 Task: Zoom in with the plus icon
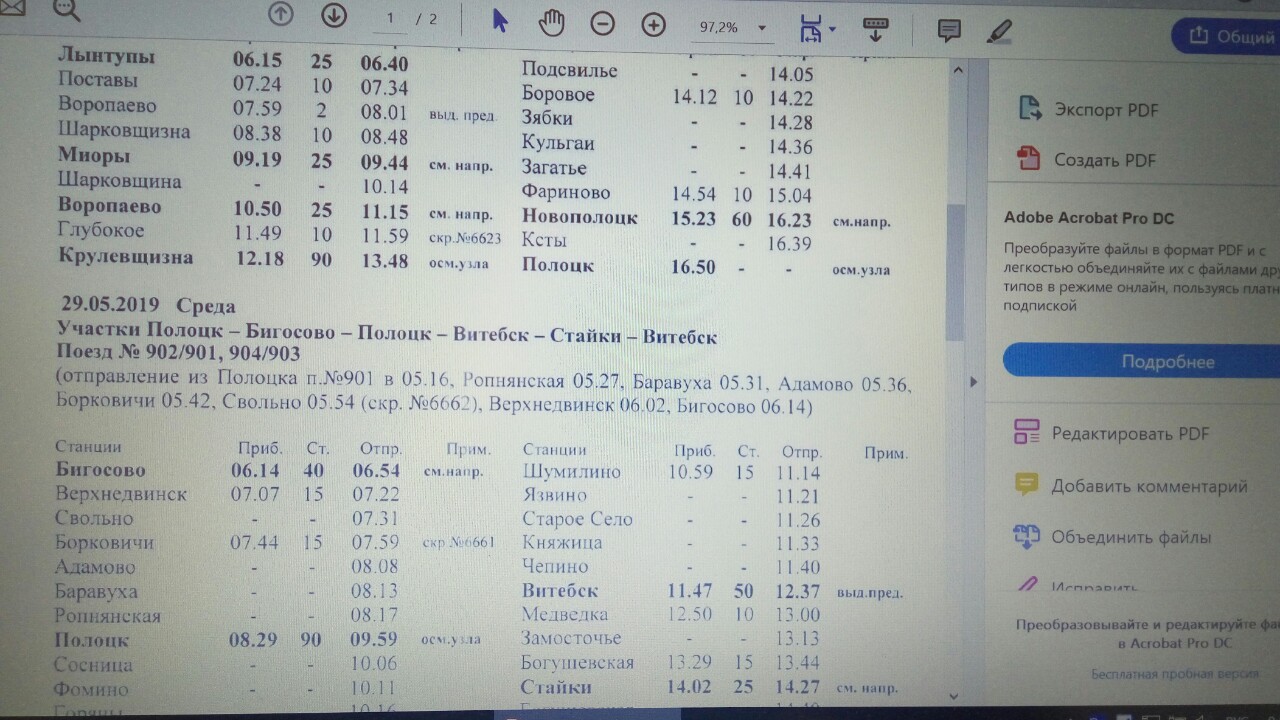click(653, 25)
